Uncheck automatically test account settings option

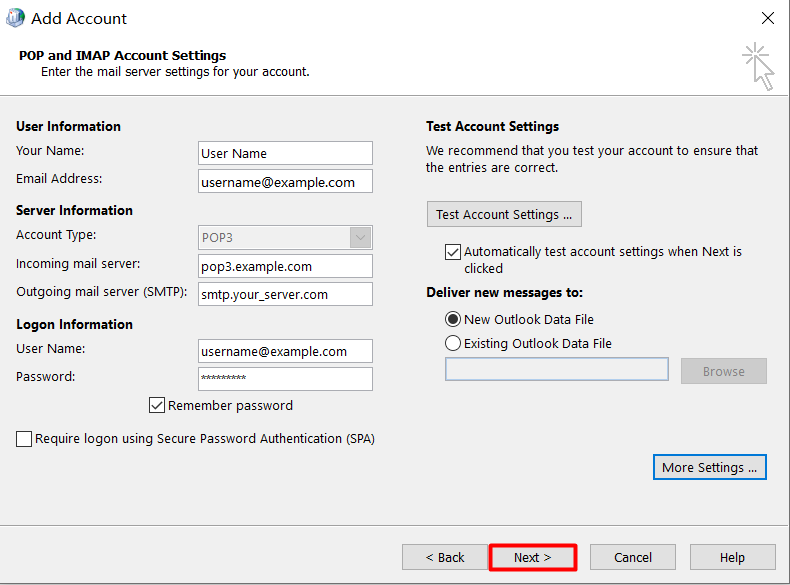pos(453,253)
